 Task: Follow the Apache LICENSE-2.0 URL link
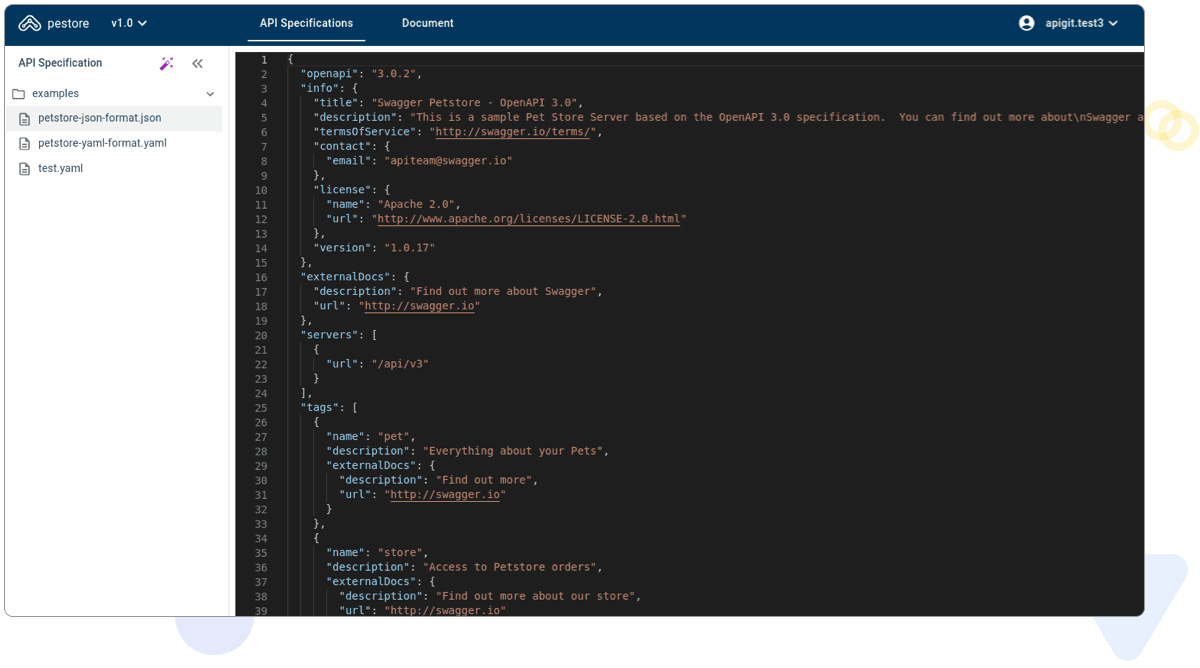coord(529,219)
